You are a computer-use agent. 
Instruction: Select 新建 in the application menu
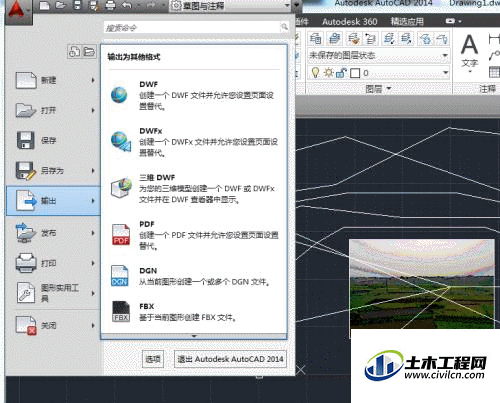click(53, 80)
